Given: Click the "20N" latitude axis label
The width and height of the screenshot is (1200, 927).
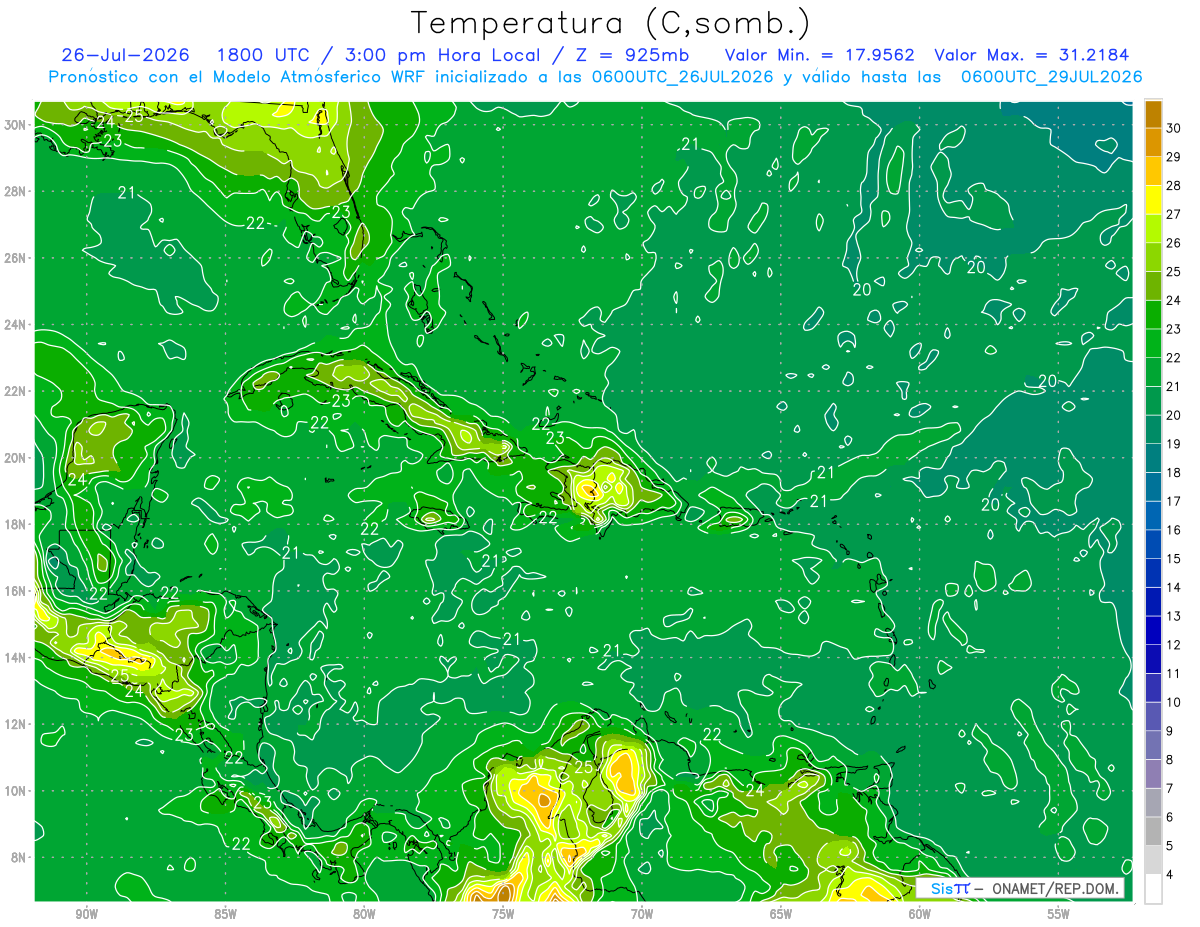Looking at the screenshot, I should 15,458.
